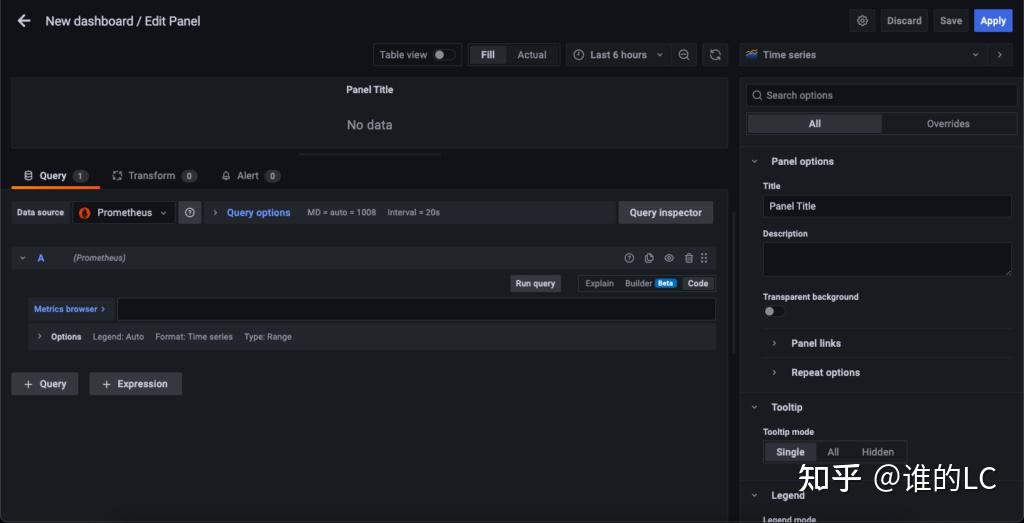Delete query A with trash icon
1024x523 pixels.
click(x=688, y=258)
